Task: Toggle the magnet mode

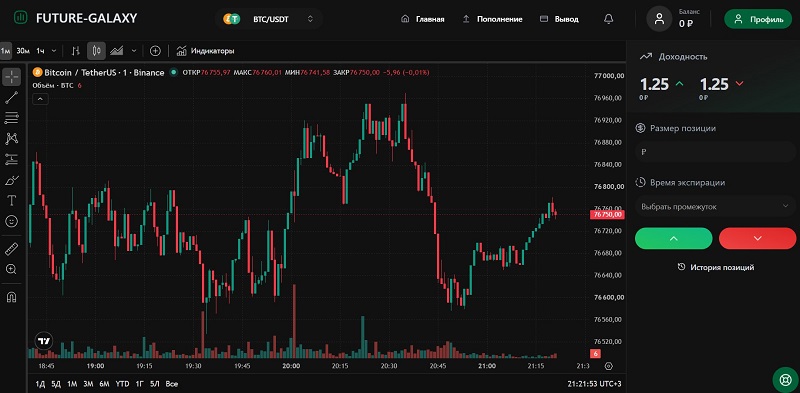Action: (12, 297)
